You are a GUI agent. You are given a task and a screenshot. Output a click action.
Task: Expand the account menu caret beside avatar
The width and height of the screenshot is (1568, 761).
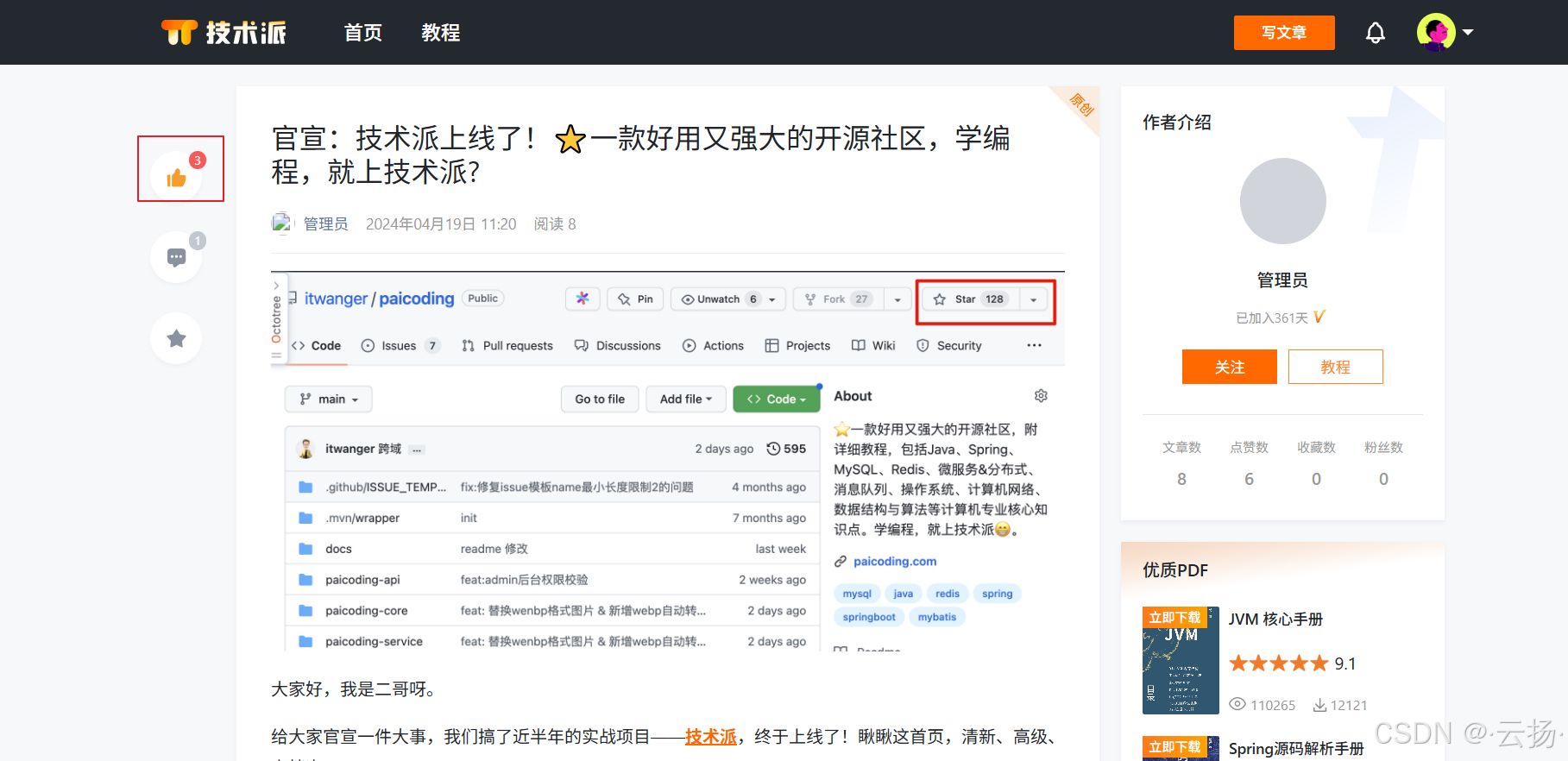click(1468, 32)
